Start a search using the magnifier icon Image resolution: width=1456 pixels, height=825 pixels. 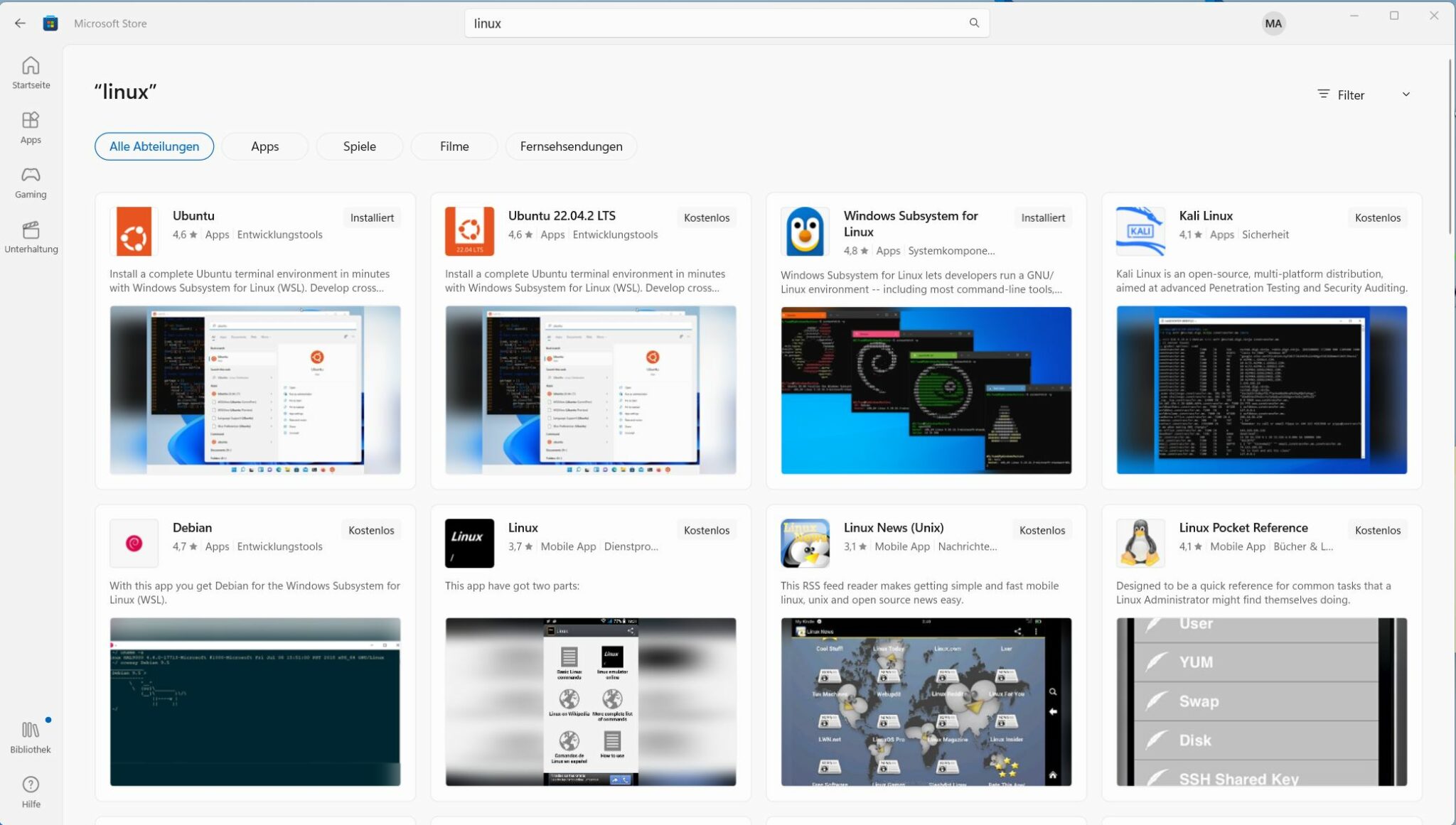pyautogui.click(x=974, y=23)
